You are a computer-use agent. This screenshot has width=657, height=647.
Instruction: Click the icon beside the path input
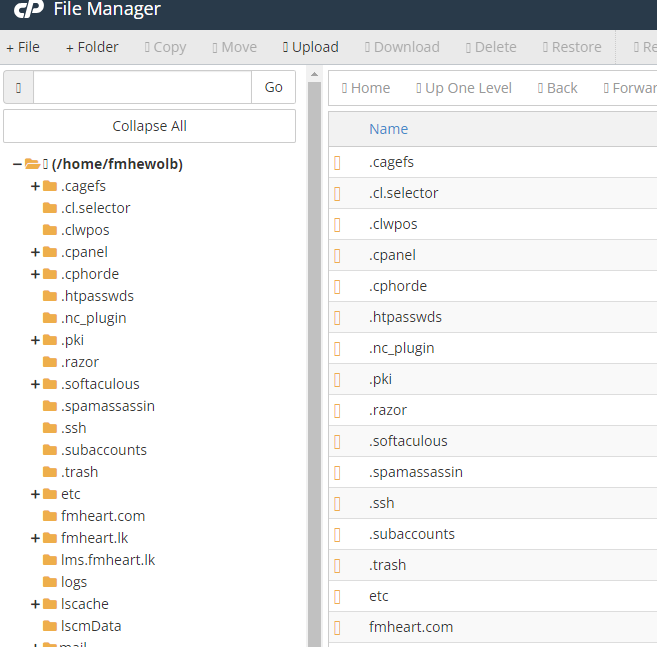(18, 87)
